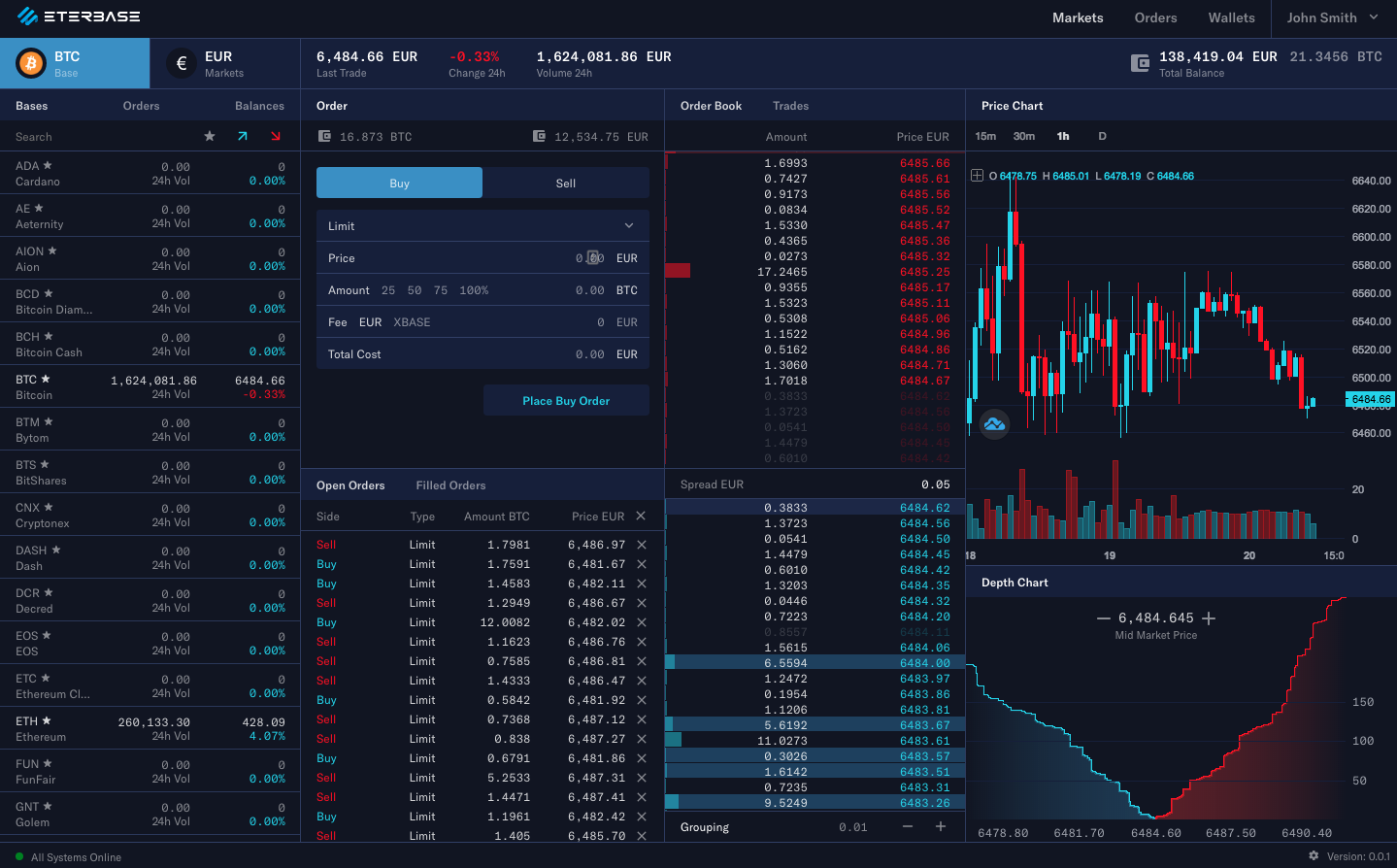Select the EUR market euro icon
The width and height of the screenshot is (1397, 868).
pos(181,64)
